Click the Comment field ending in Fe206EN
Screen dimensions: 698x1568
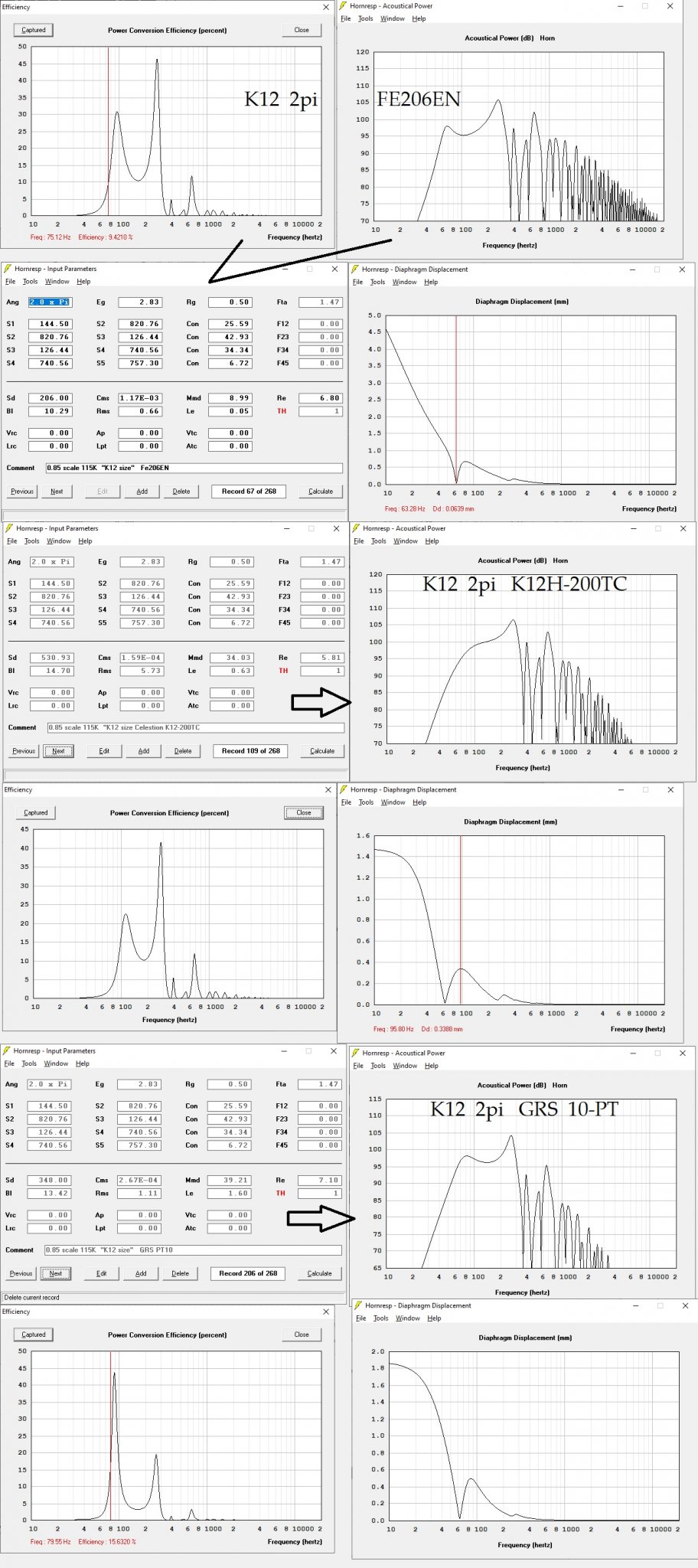(x=194, y=468)
